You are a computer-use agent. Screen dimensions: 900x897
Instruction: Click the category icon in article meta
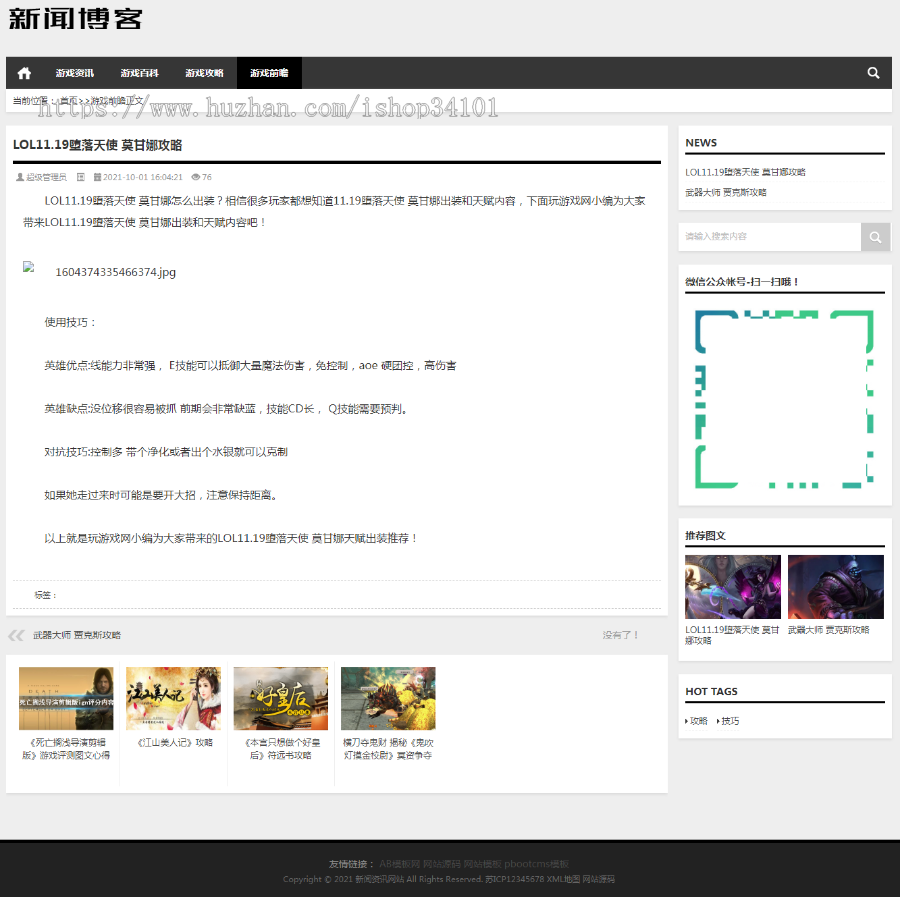[81, 177]
